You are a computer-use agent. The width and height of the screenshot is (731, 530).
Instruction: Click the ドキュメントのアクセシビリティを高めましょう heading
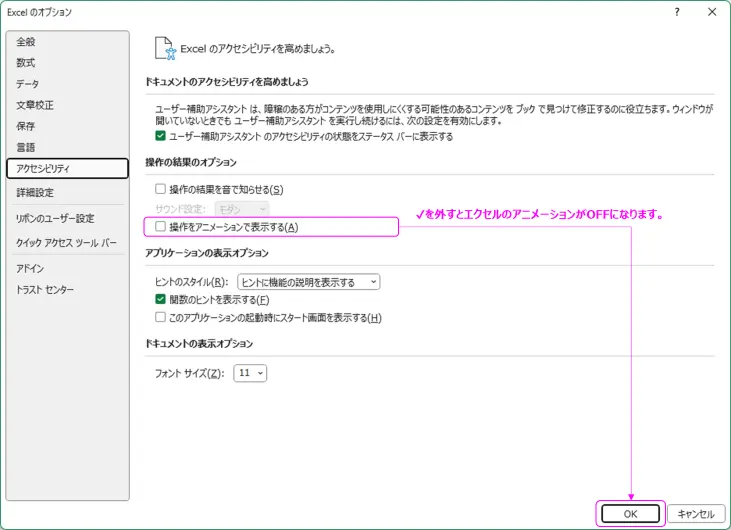[227, 82]
